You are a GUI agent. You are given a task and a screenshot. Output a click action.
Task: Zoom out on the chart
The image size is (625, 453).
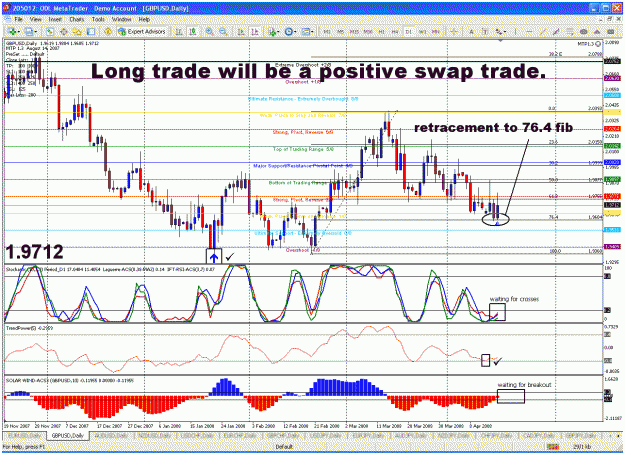(223, 32)
